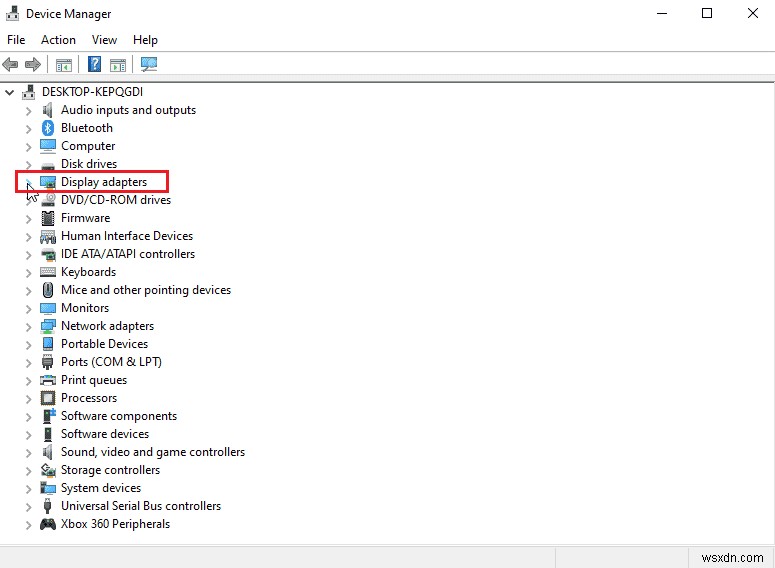Expand the Processors chevron
This screenshot has width=775, height=568.
pos(29,399)
